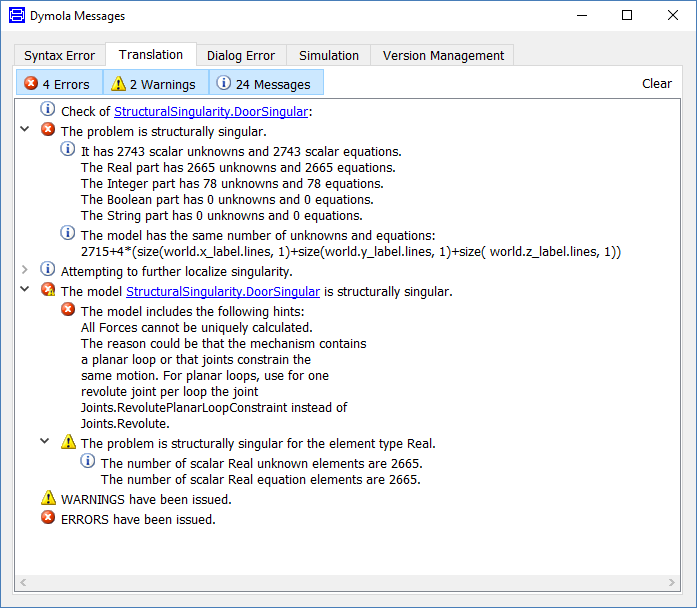Click the info icon beside 'Check of'
697x608 pixels.
(x=48, y=109)
